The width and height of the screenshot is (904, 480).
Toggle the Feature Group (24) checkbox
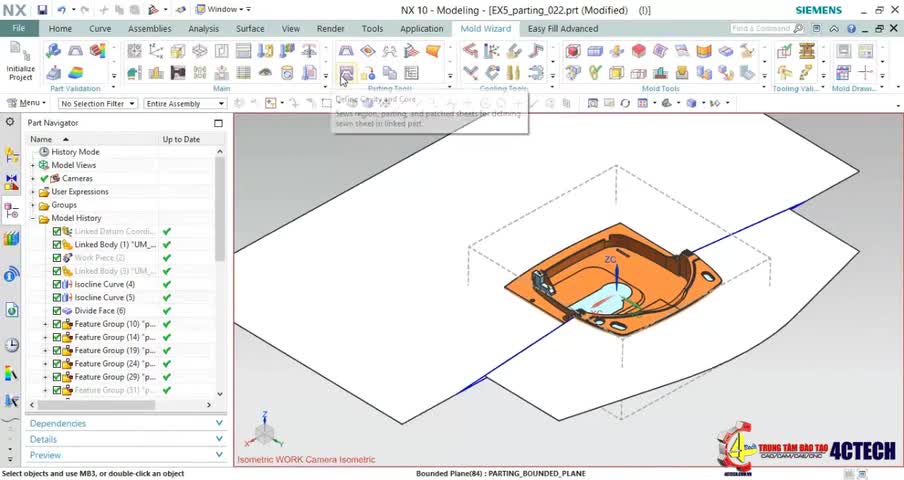coord(56,364)
